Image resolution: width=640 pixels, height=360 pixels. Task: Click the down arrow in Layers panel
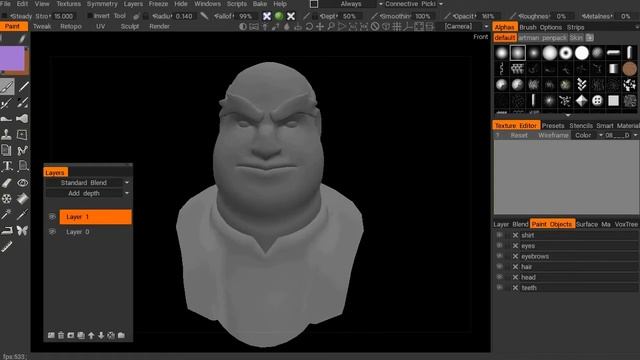pos(101,335)
